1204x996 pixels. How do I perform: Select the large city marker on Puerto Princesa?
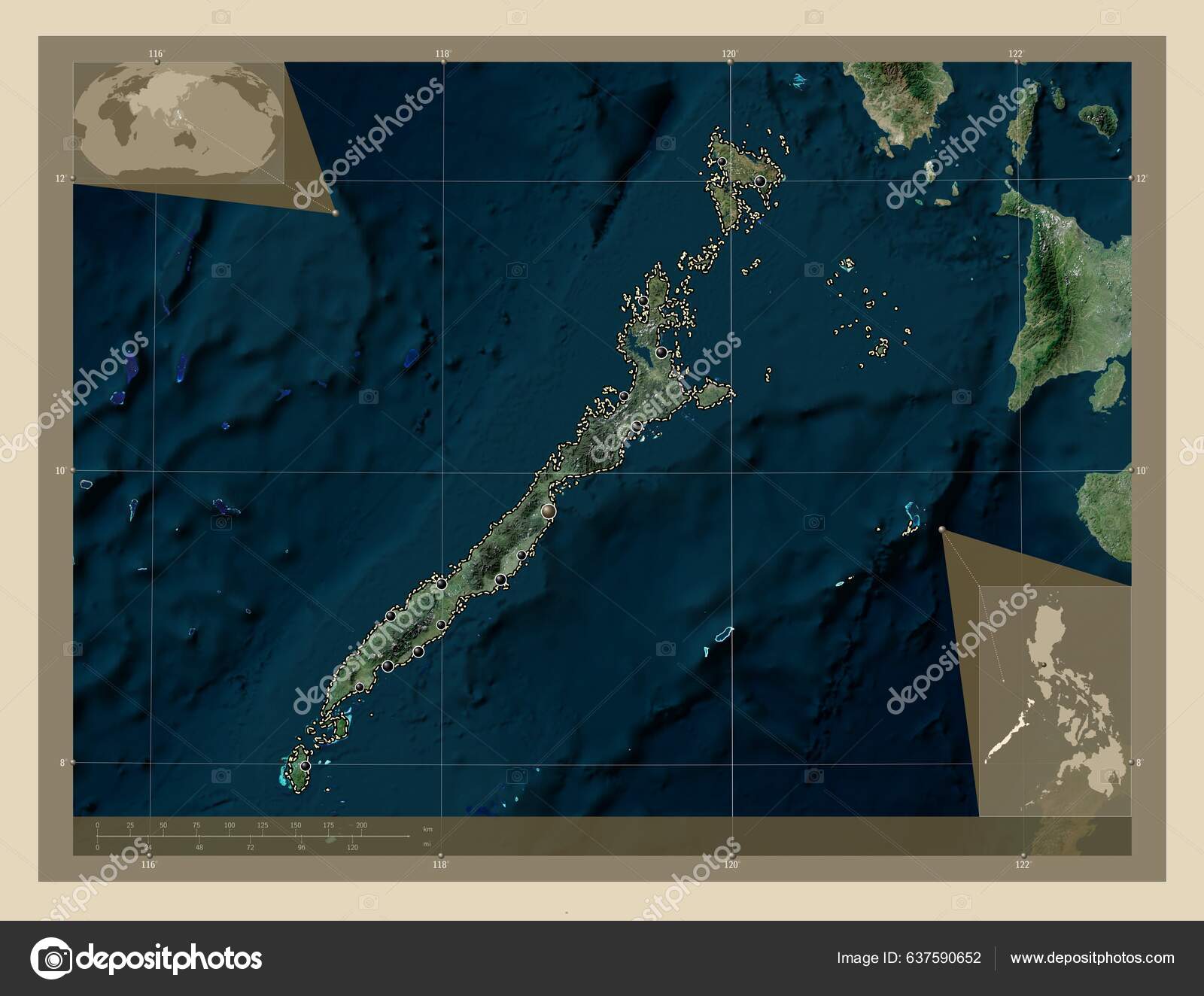549,512
